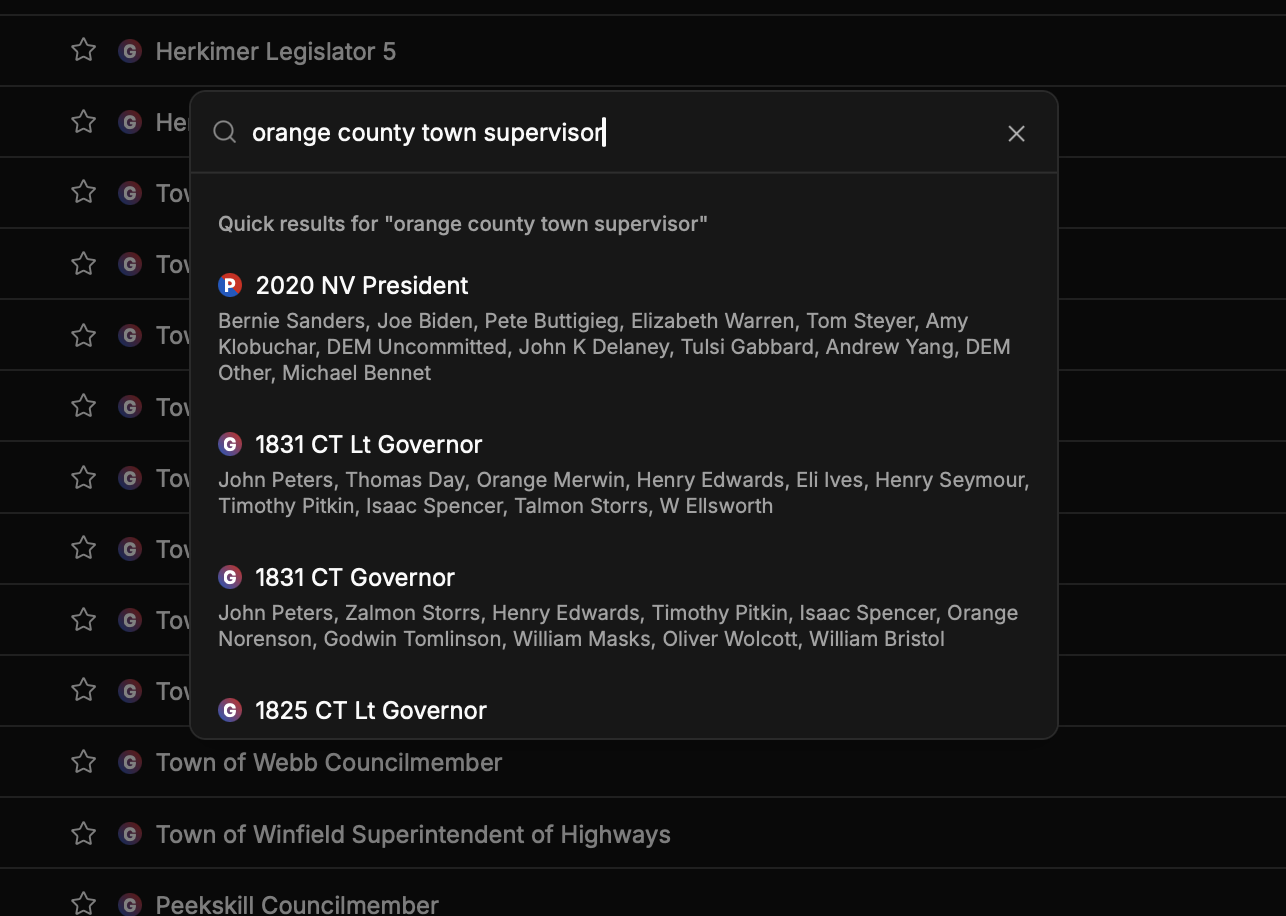The image size is (1286, 916).
Task: Toggle the star for Peekskill Councilmember
Action: coord(84,903)
